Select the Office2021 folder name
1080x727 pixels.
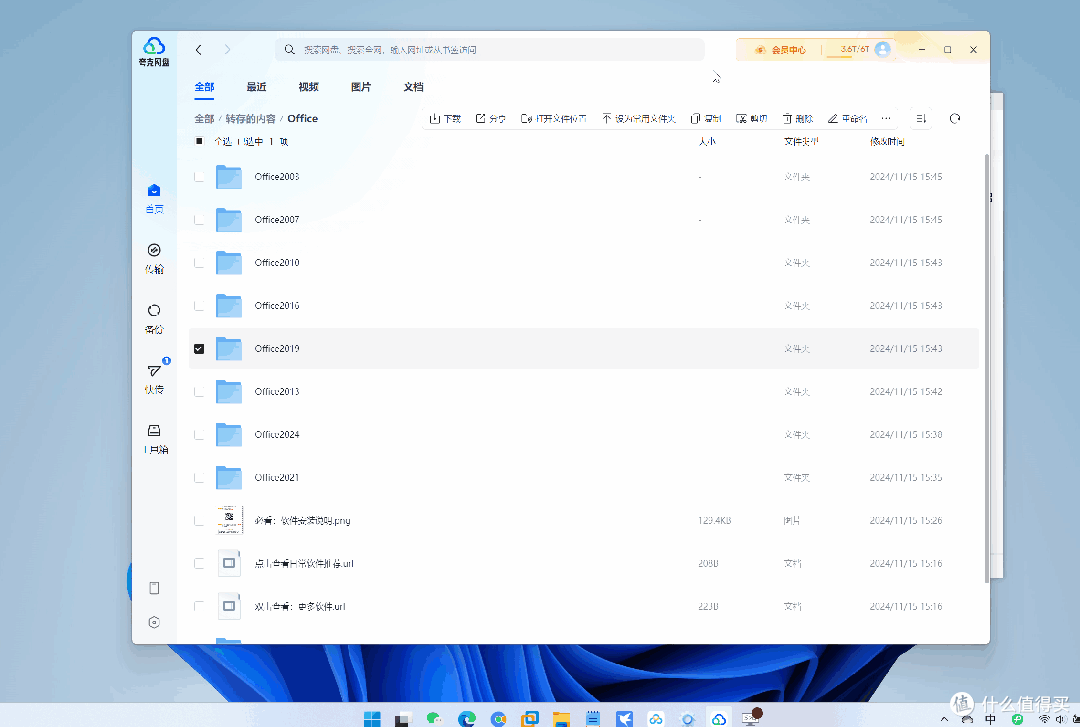(277, 478)
